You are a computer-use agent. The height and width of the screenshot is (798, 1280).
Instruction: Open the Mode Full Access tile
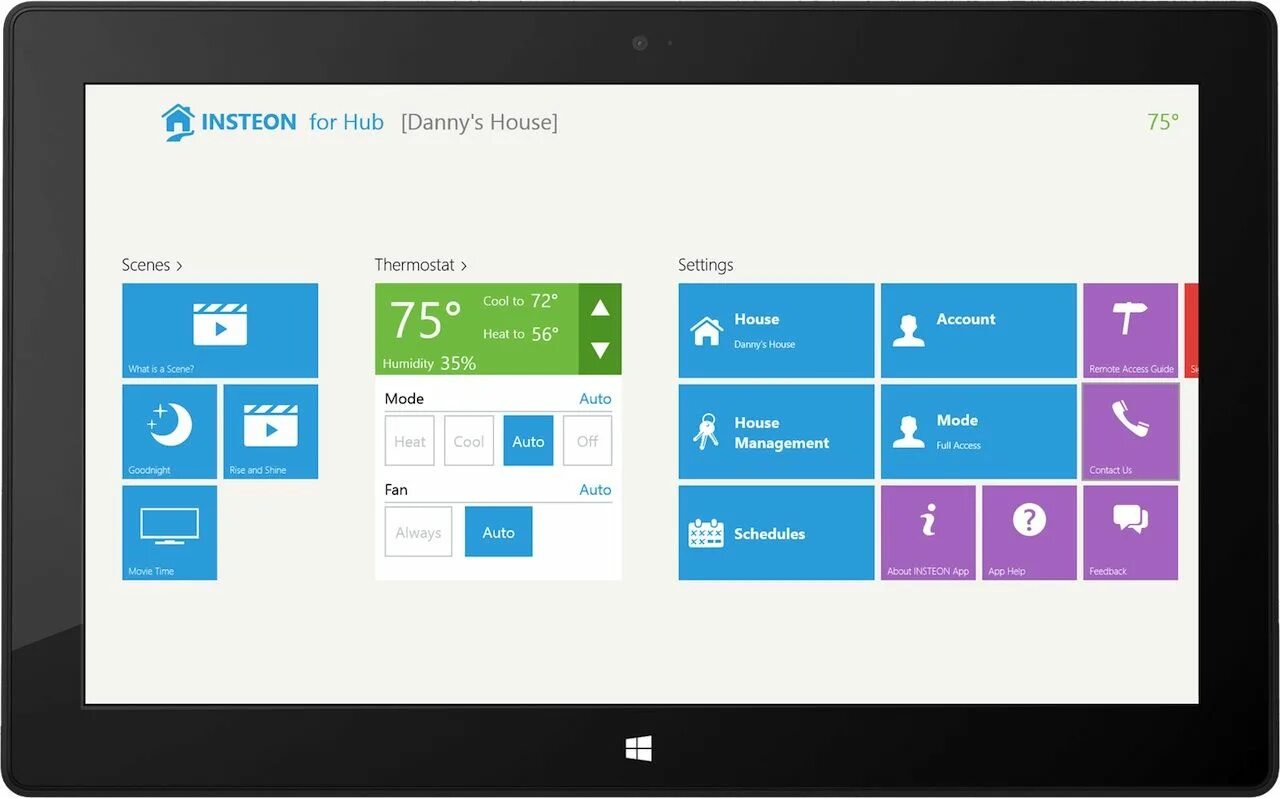978,431
